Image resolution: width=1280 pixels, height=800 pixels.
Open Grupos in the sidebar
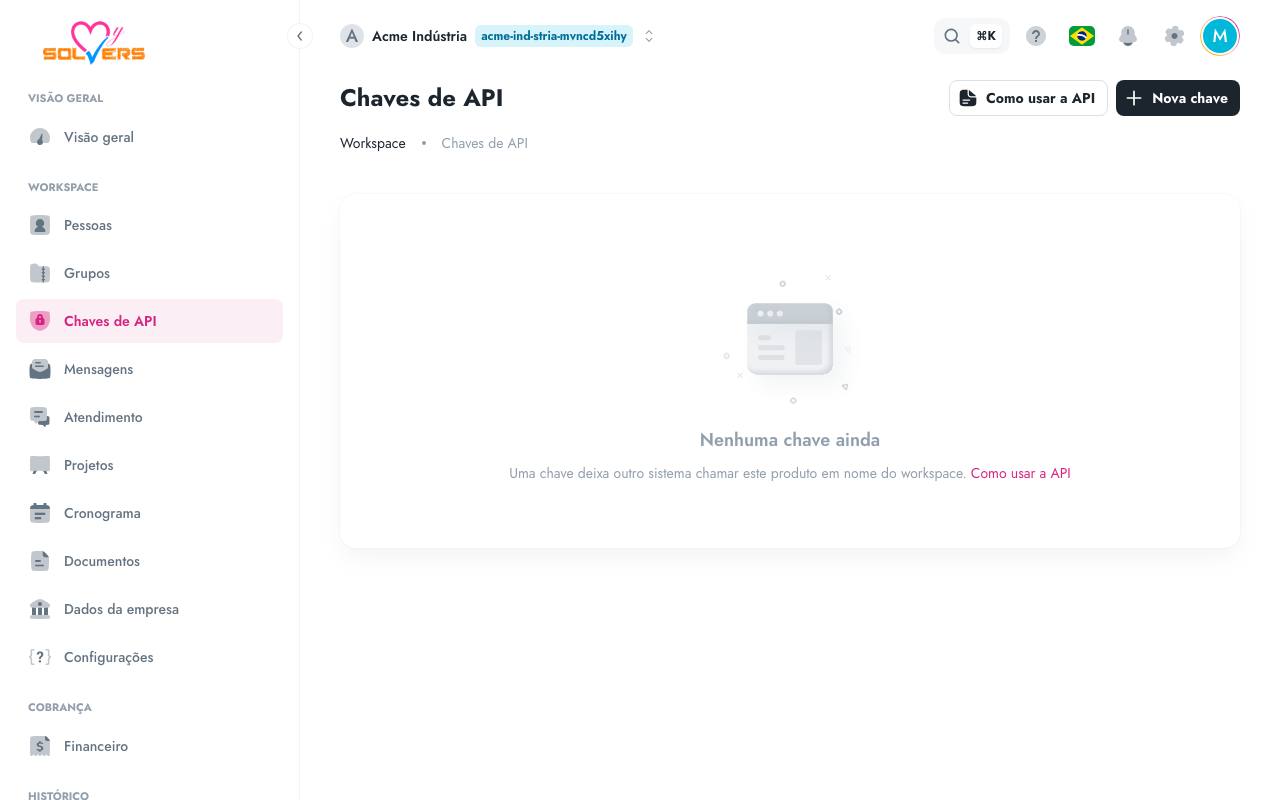(149, 273)
